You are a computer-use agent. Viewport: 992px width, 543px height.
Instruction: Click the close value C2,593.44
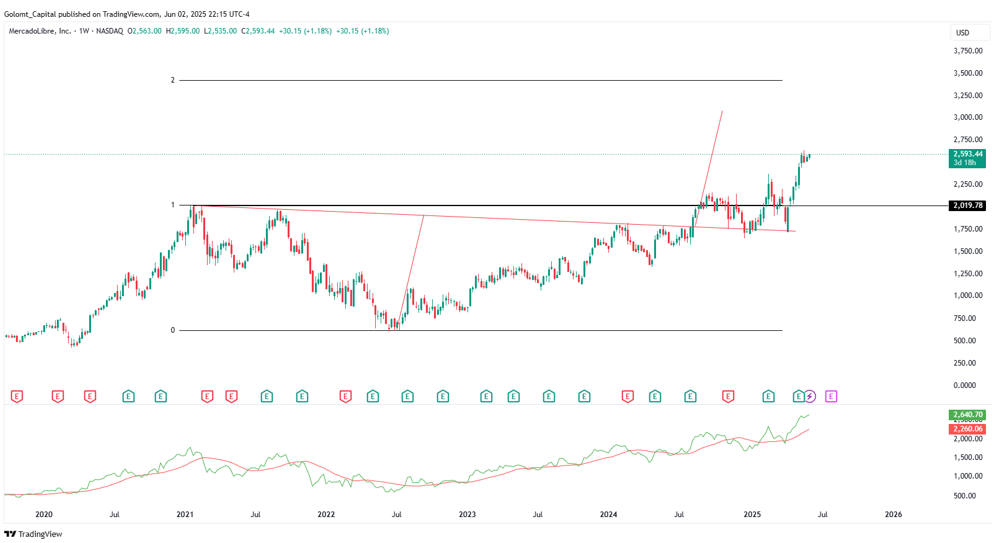[x=257, y=31]
